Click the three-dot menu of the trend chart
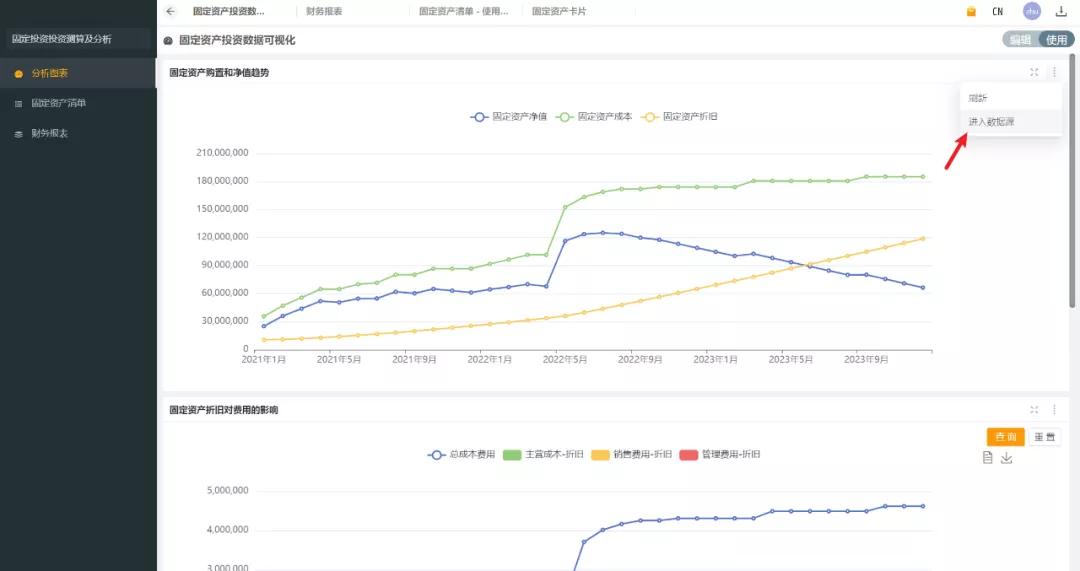The image size is (1080, 571). click(x=1053, y=72)
